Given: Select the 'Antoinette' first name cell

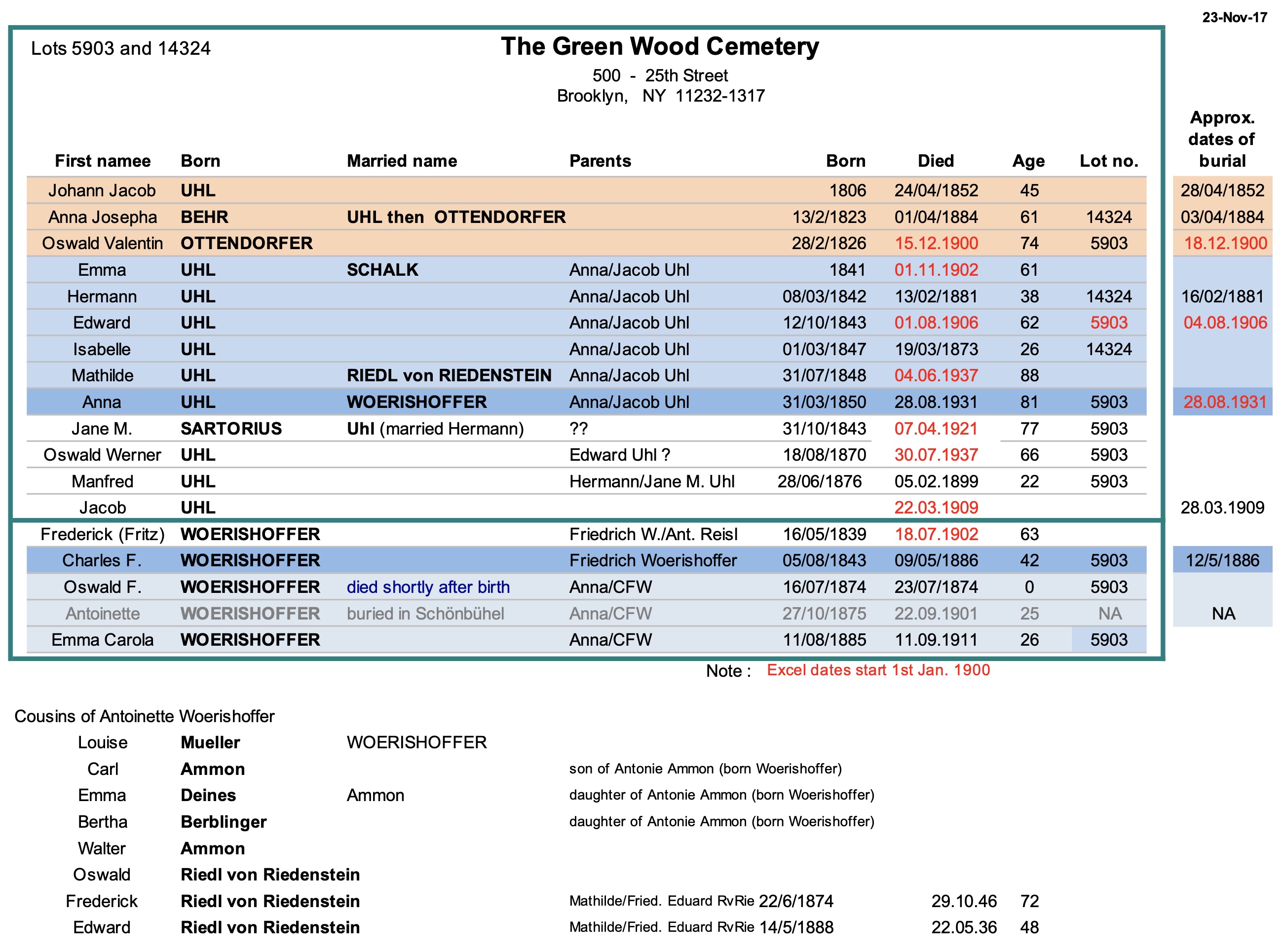Looking at the screenshot, I should 103,613.
